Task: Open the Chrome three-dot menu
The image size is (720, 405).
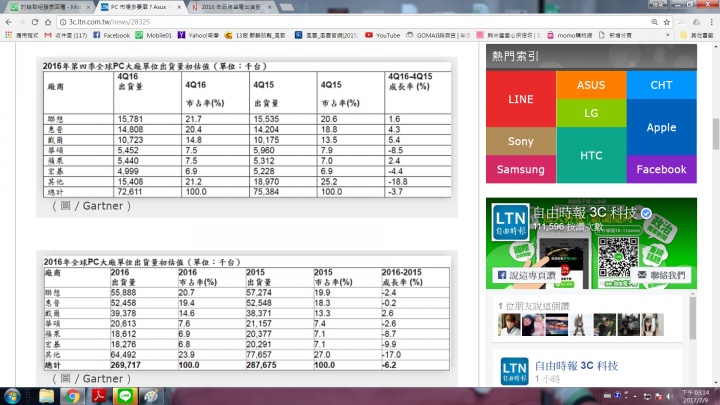Action: pos(712,22)
